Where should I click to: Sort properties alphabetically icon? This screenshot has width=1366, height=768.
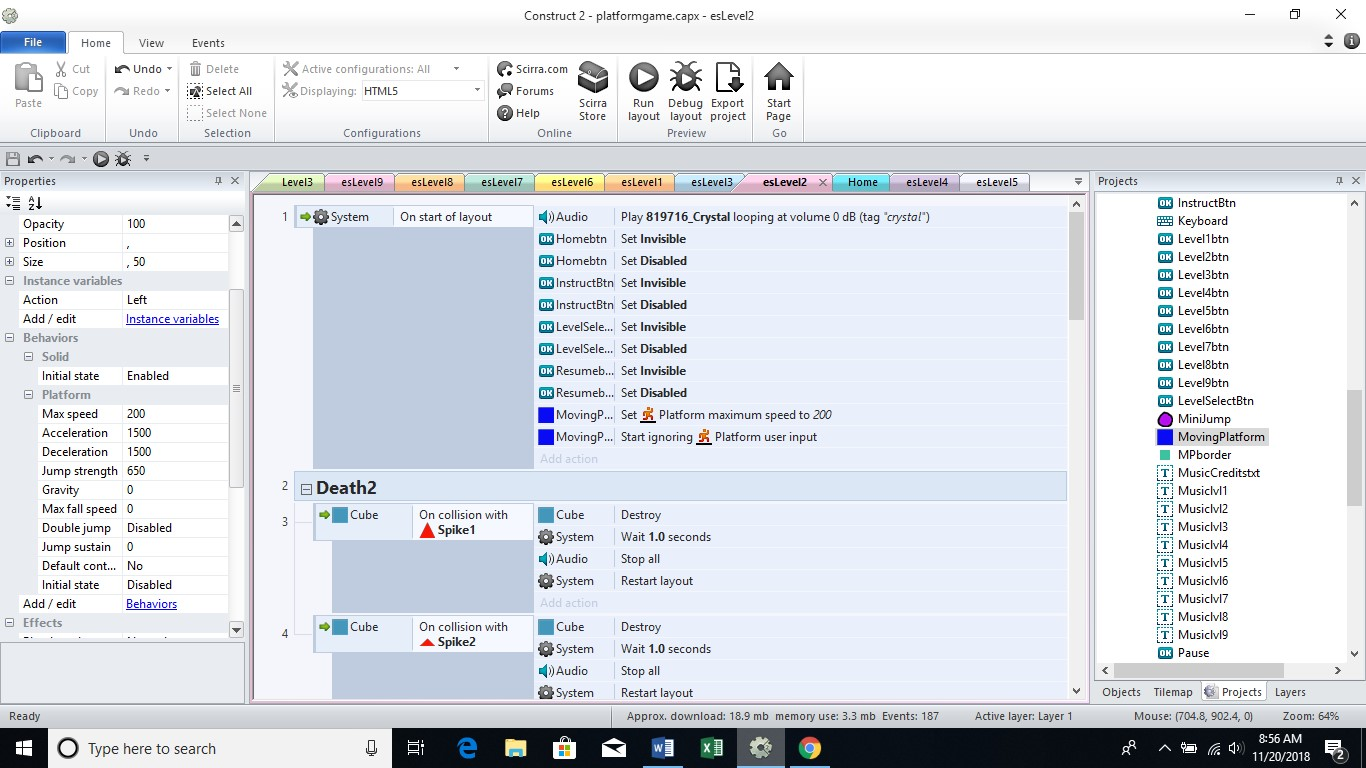coord(35,203)
